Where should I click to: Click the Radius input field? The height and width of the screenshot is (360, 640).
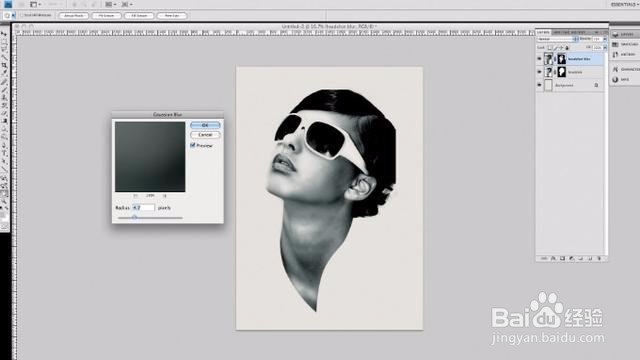(x=143, y=208)
